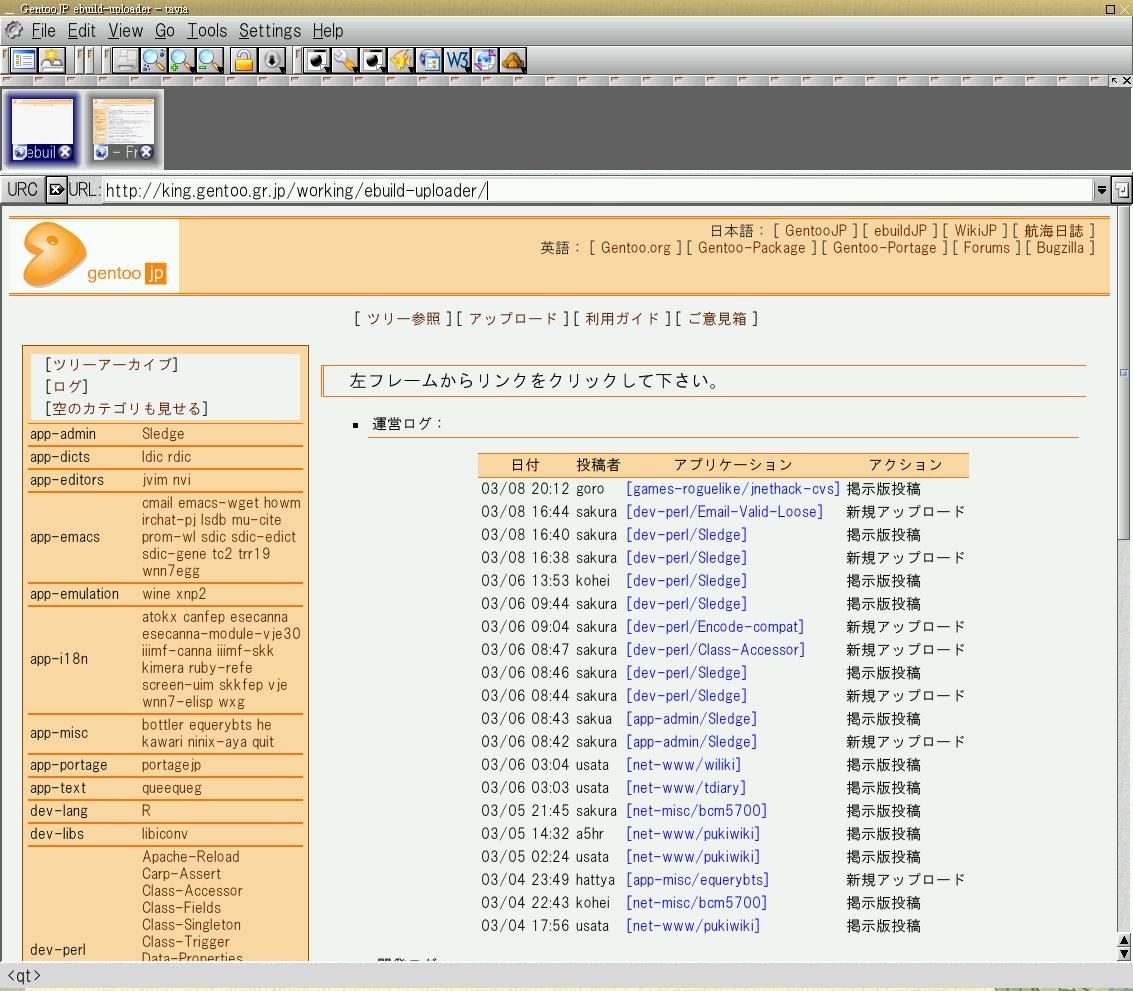Viewport: 1133px width, 991px height.
Task: Open the Tools menu
Action: pyautogui.click(x=207, y=30)
